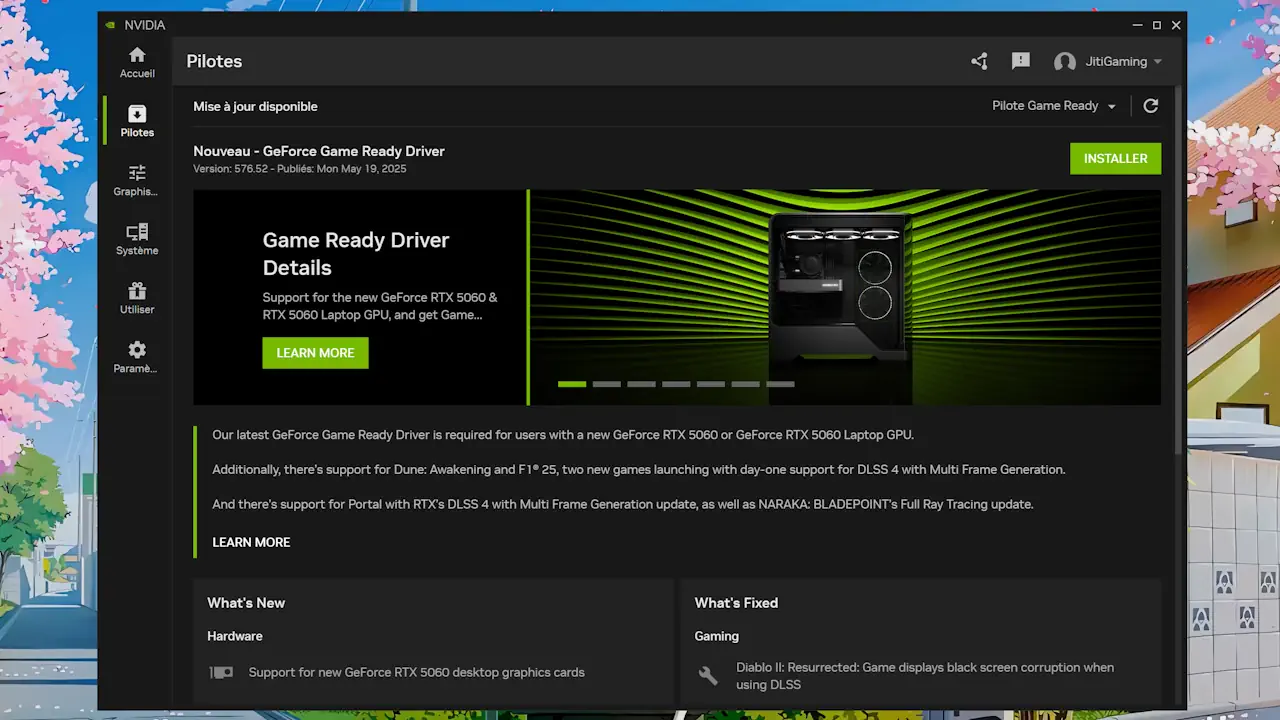Click the 'What's Fixed' heading
The image size is (1280, 720).
[x=736, y=603]
